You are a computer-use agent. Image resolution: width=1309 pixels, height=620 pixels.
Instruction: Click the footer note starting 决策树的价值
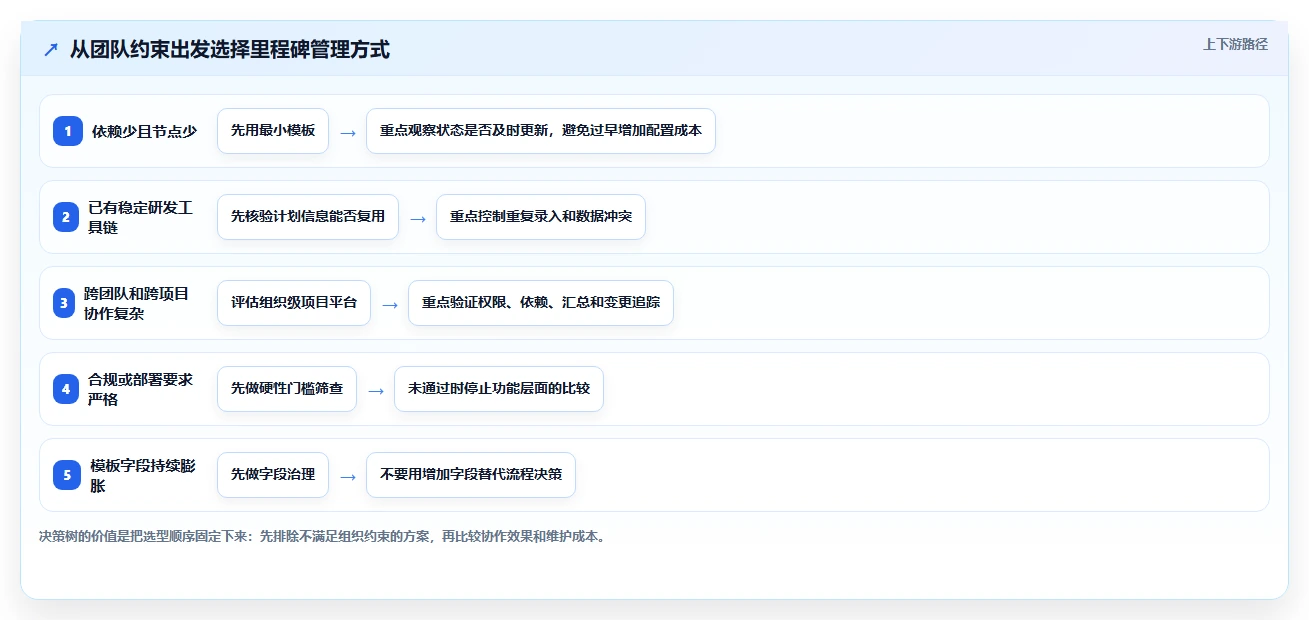pos(322,536)
